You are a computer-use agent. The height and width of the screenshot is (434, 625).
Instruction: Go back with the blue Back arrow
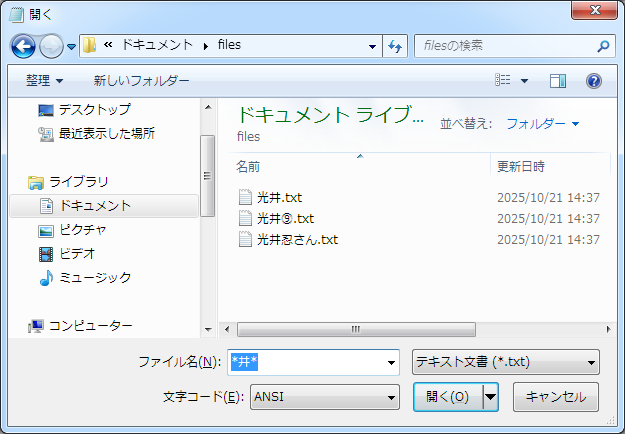coord(23,47)
